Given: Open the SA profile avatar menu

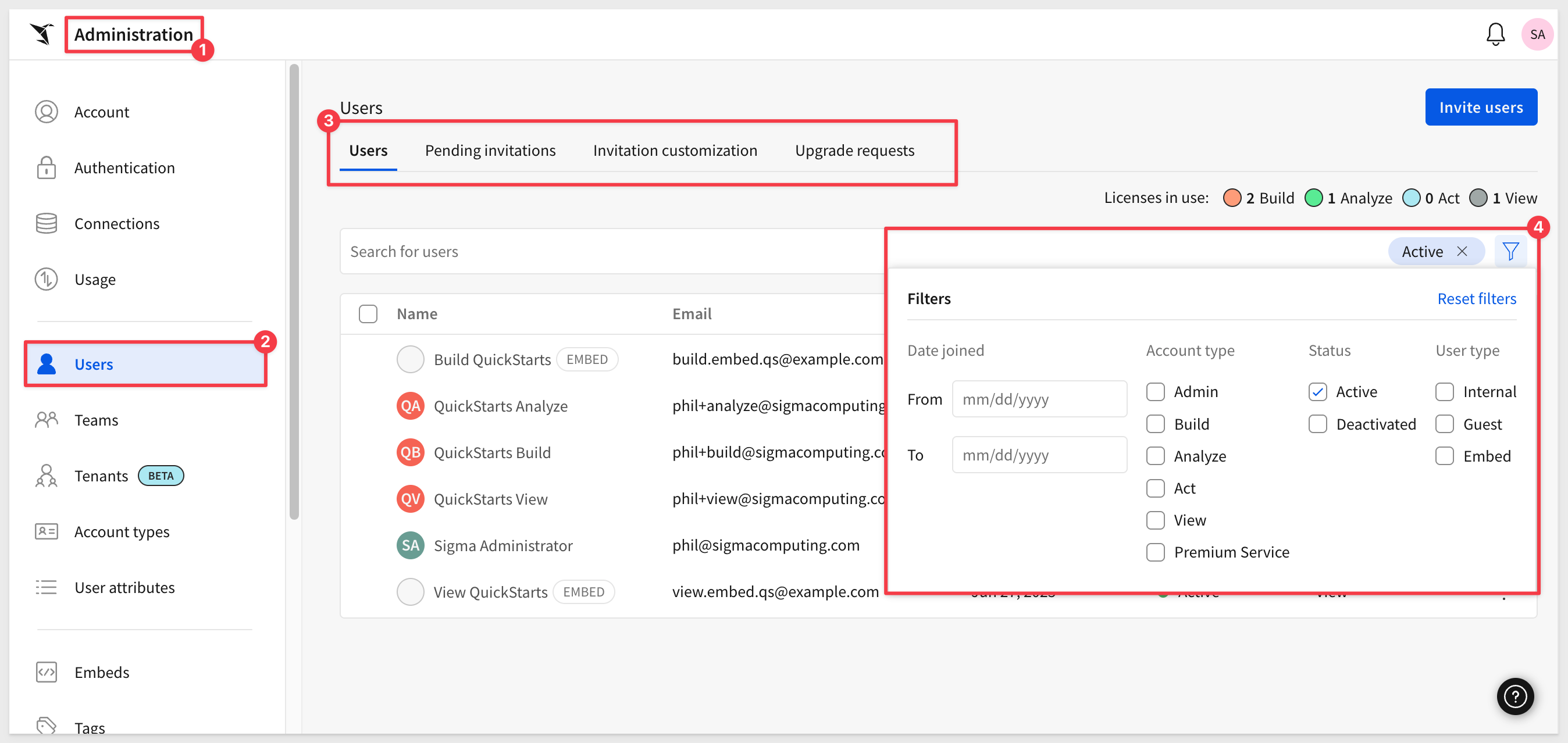Looking at the screenshot, I should tap(1537, 34).
